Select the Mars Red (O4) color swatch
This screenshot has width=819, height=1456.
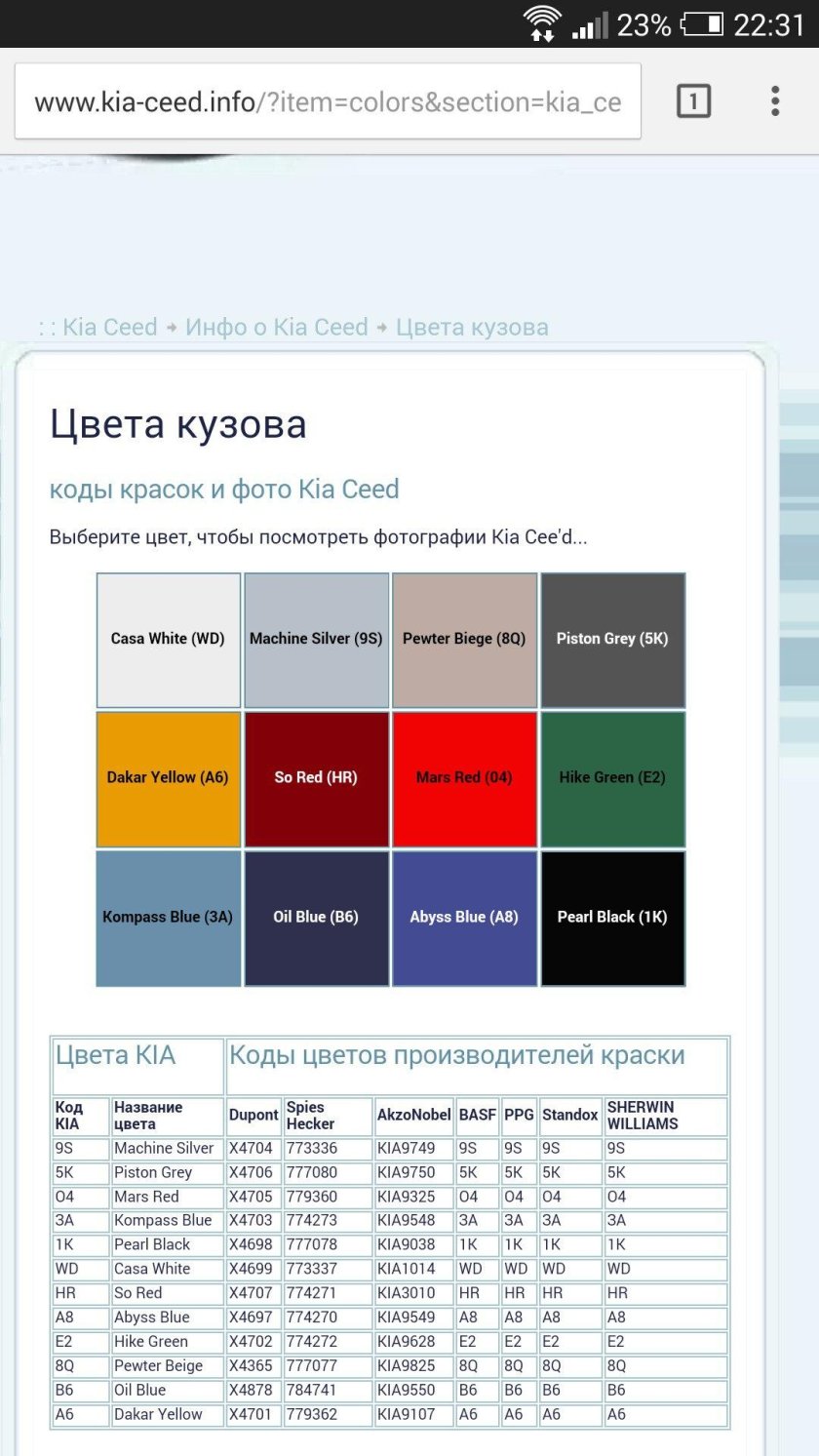[464, 777]
